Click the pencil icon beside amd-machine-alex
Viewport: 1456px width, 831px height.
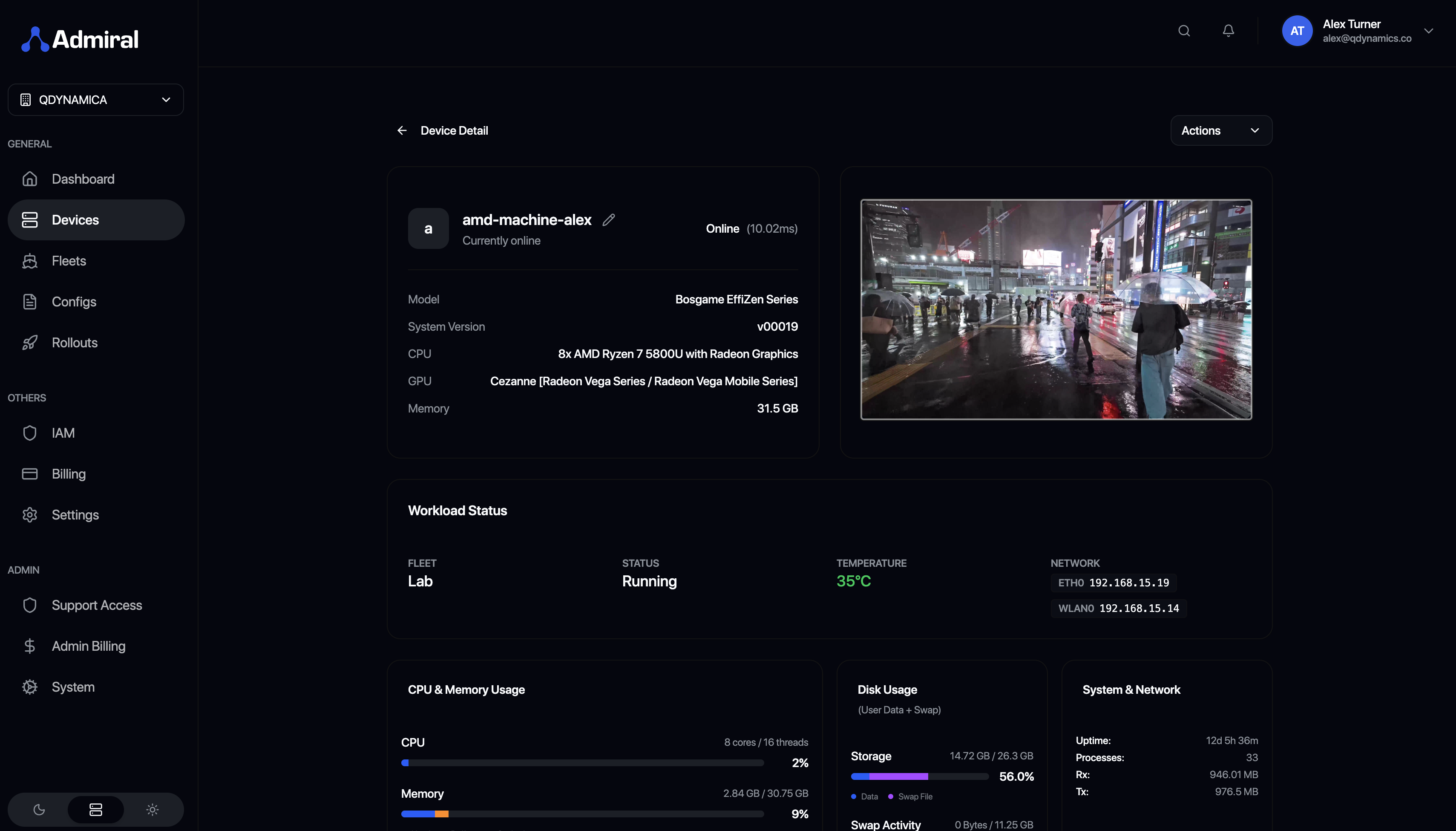pos(609,220)
